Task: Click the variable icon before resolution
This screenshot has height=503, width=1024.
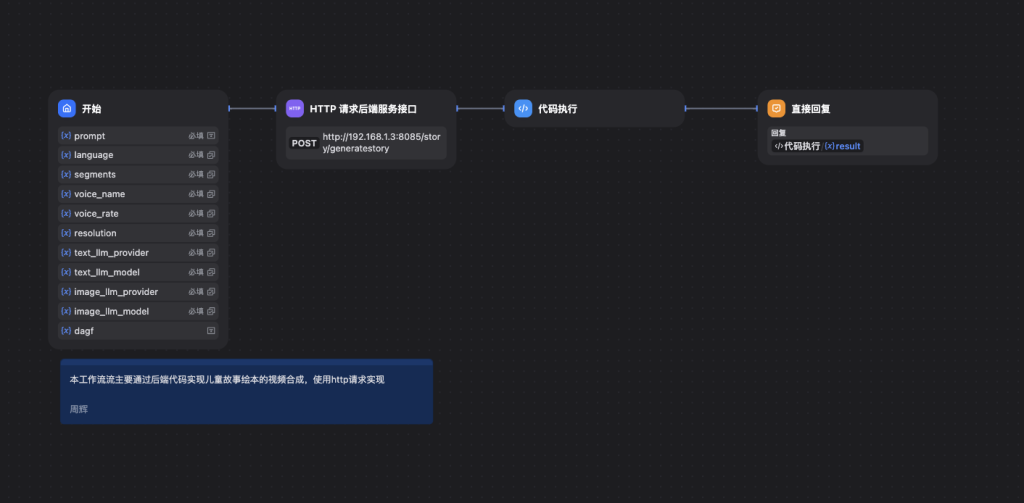Action: coord(66,233)
